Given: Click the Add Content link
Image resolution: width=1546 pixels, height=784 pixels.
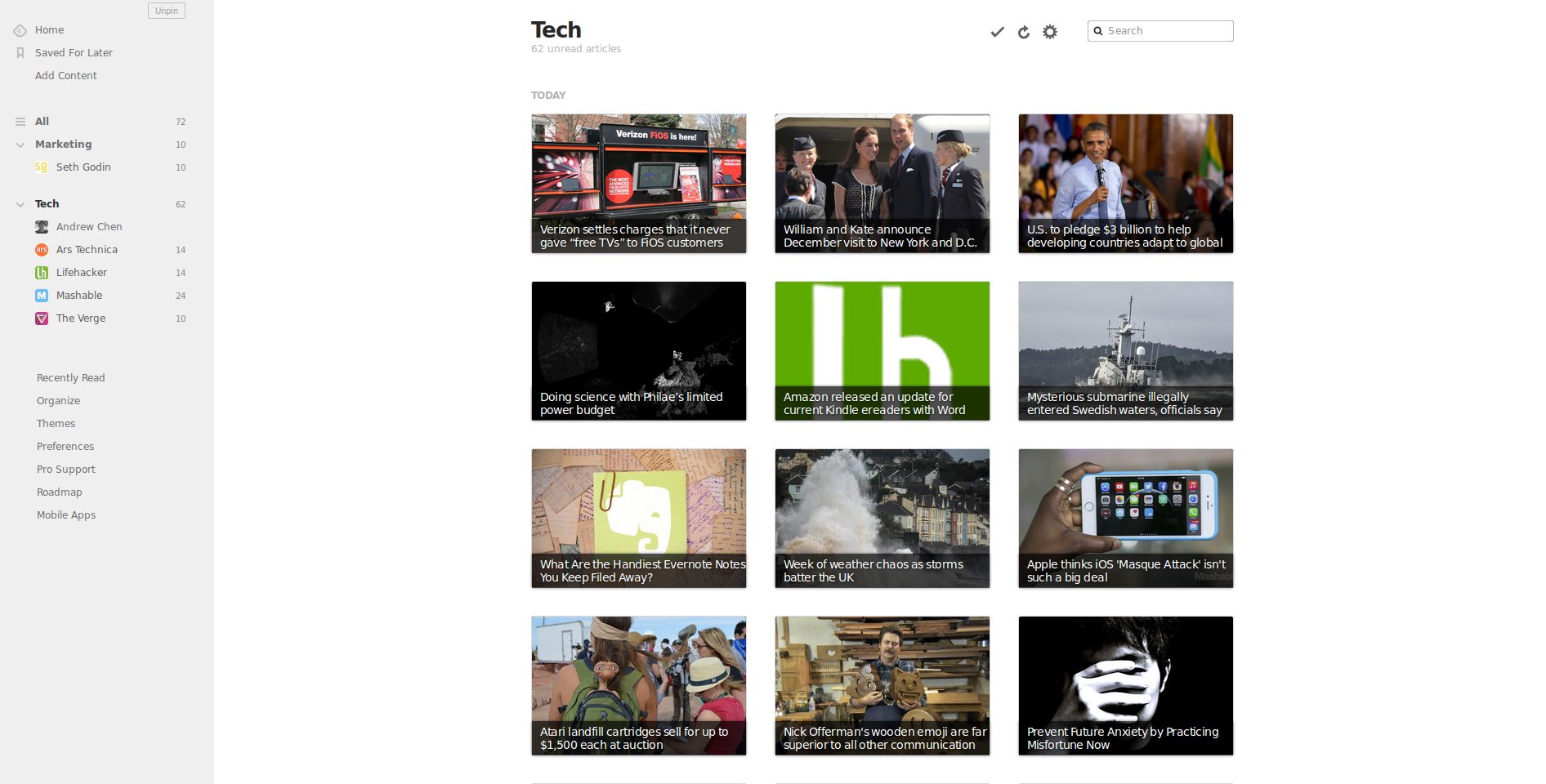Looking at the screenshot, I should coord(65,75).
